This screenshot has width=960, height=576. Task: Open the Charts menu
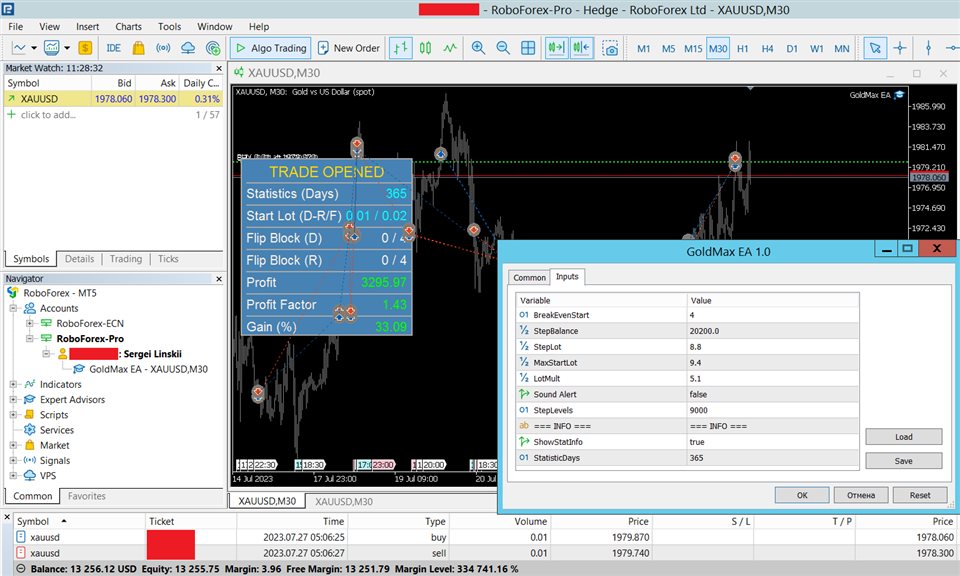coord(129,26)
